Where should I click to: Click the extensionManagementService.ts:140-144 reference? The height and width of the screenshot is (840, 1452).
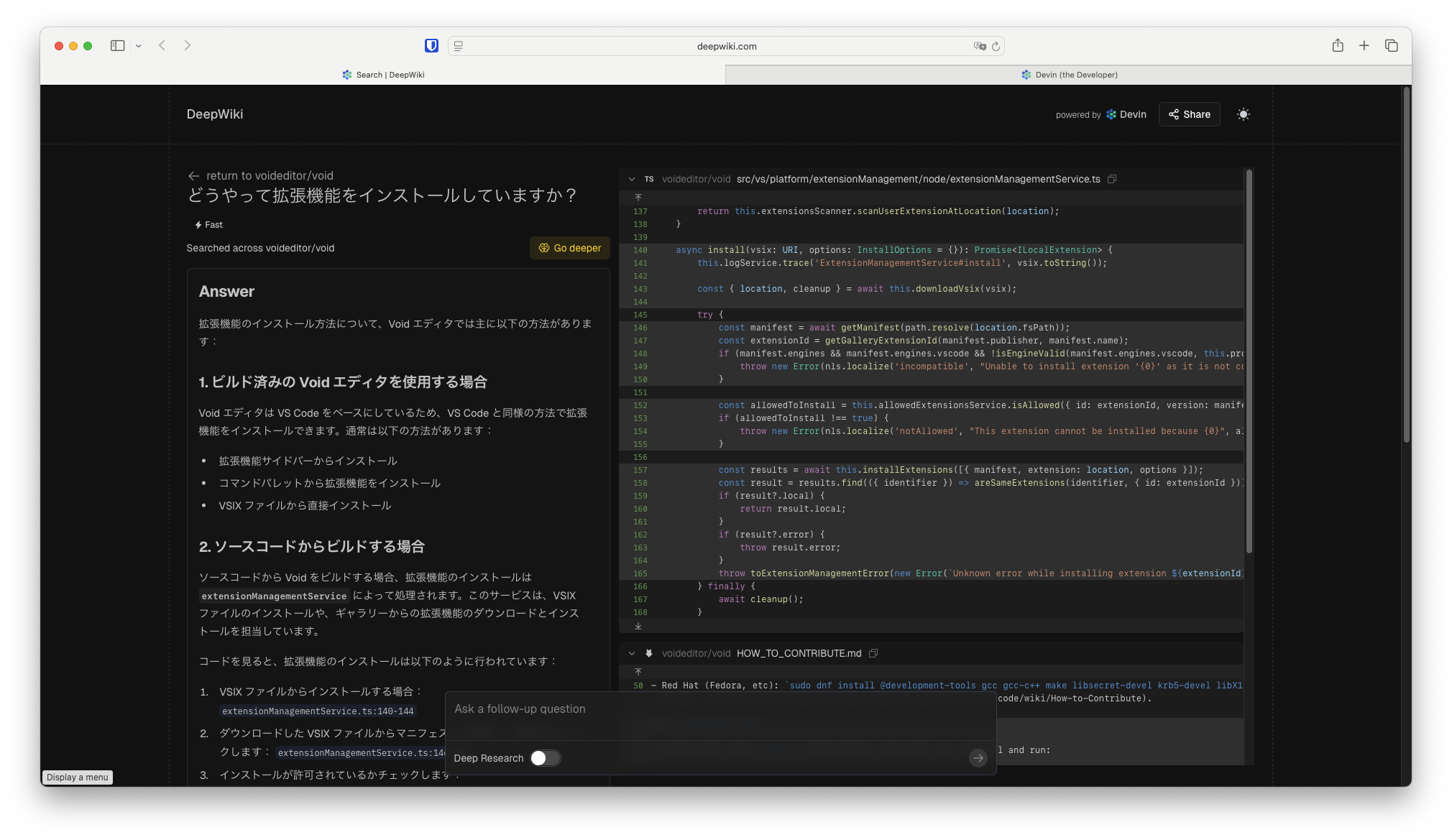(x=318, y=711)
